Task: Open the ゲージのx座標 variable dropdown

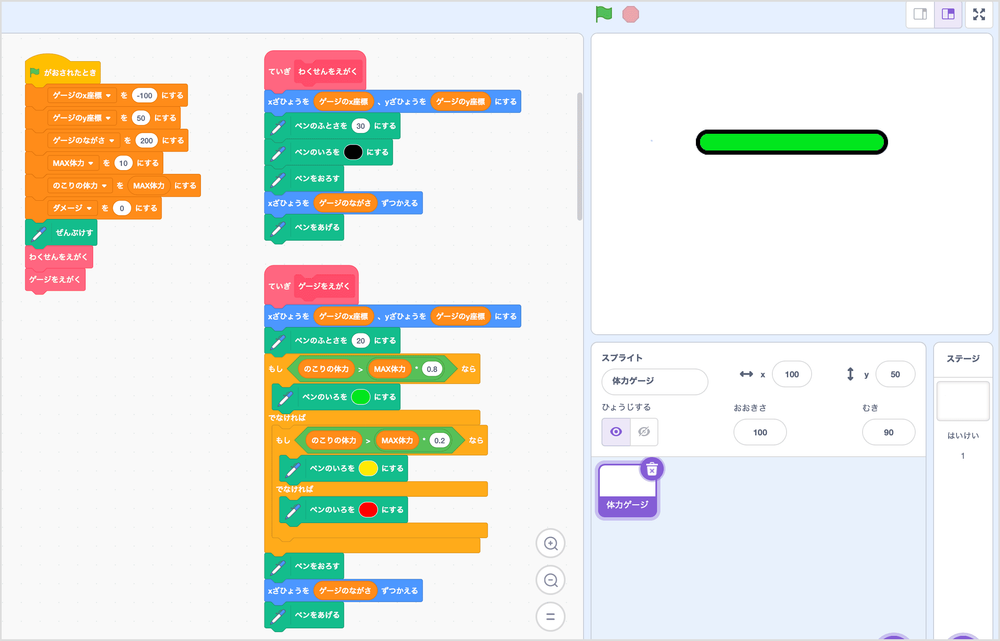Action: 107,95
